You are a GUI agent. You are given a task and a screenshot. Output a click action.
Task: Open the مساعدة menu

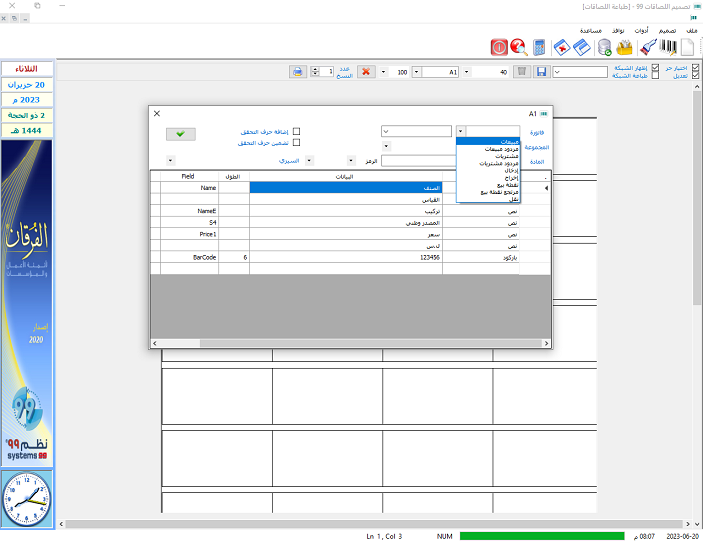pyautogui.click(x=591, y=31)
